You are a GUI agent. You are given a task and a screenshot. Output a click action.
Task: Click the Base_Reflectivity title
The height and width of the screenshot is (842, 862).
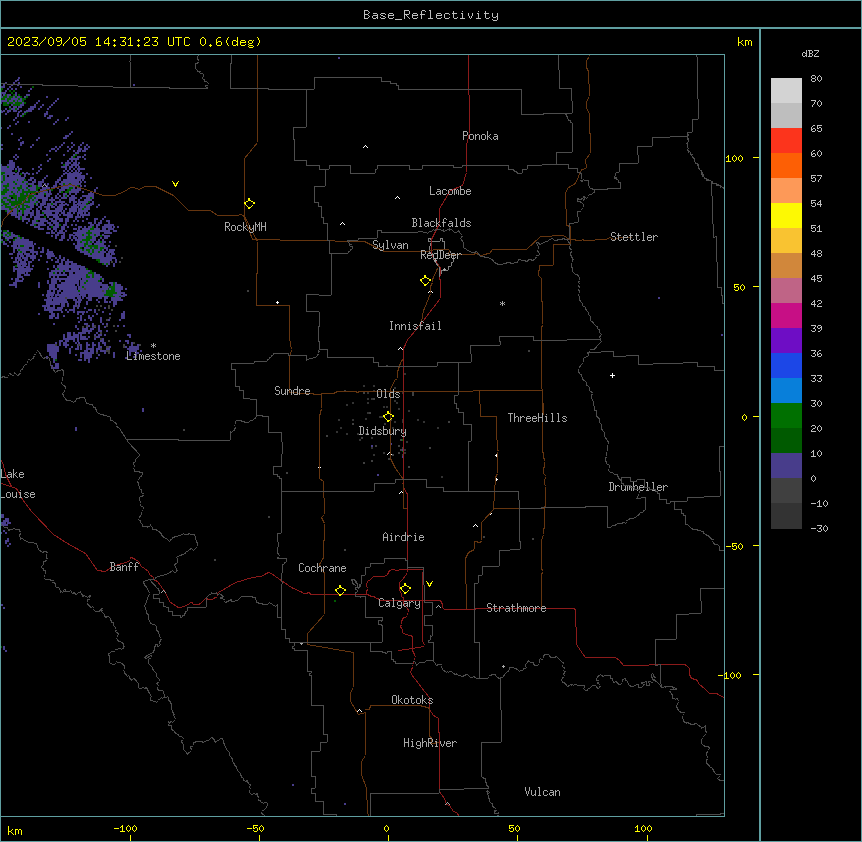click(x=431, y=15)
